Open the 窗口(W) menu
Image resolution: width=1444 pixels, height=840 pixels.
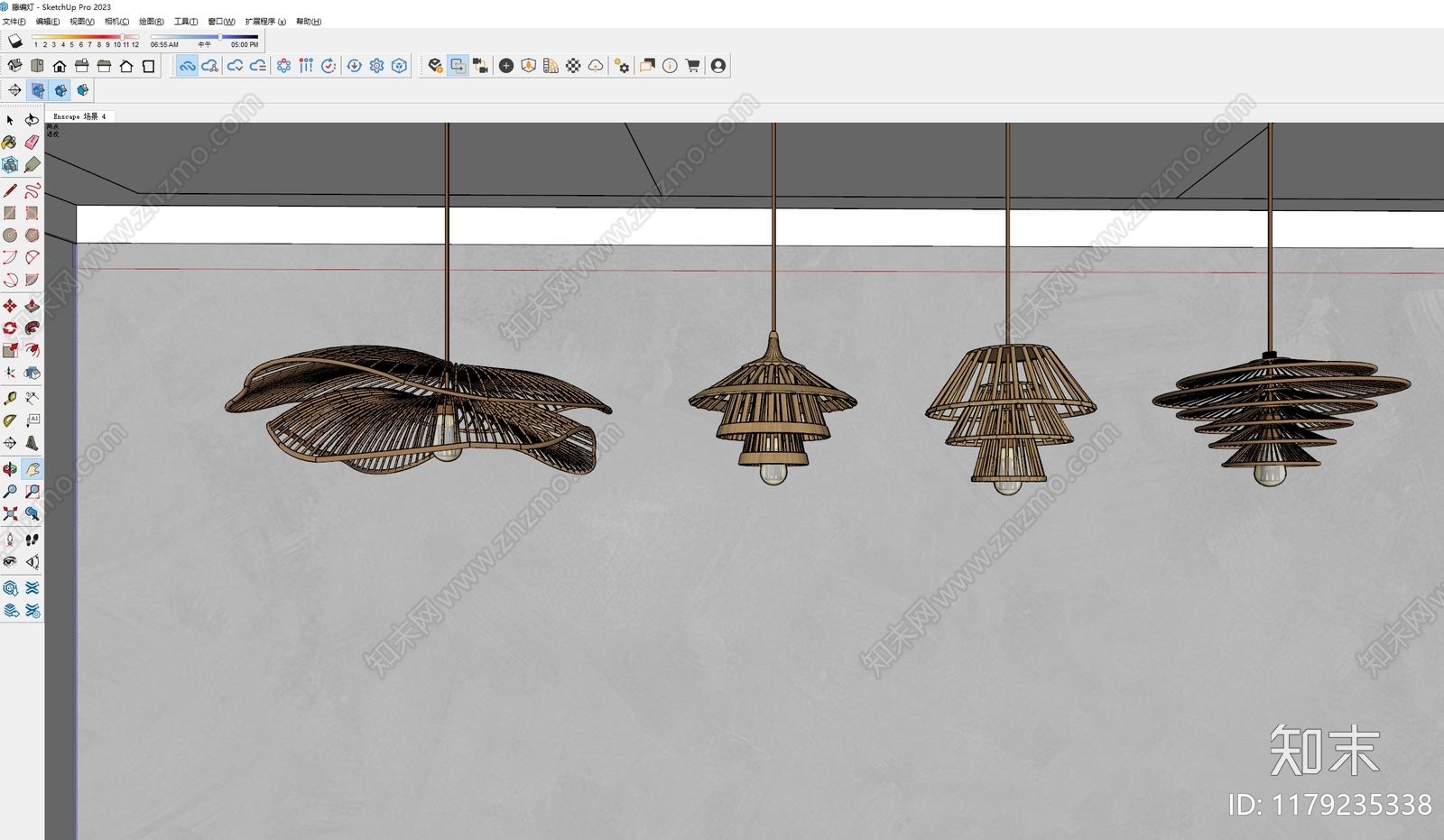tap(221, 22)
